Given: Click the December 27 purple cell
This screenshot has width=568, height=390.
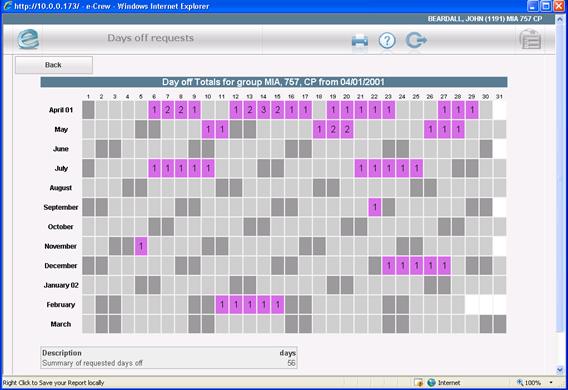Looking at the screenshot, I should click(444, 266).
